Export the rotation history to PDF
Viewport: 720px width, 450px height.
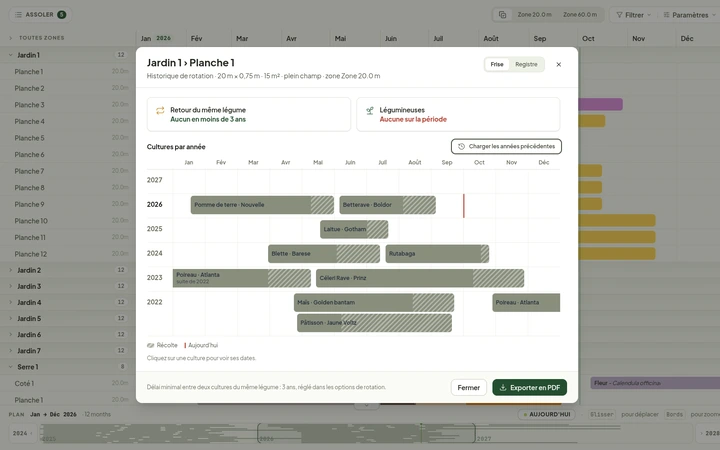pos(529,388)
